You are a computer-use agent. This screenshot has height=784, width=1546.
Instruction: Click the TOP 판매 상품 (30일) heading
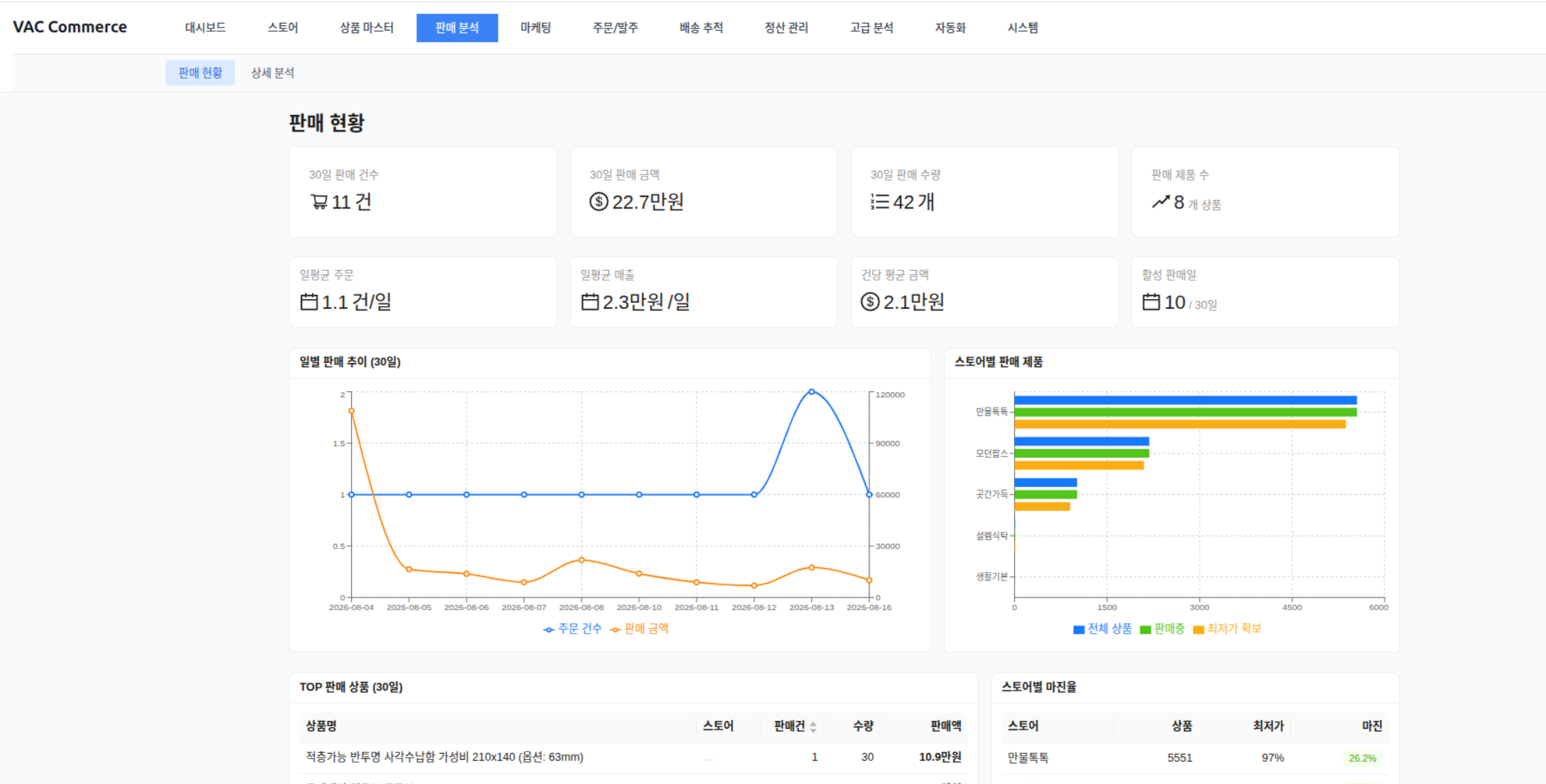(351, 687)
